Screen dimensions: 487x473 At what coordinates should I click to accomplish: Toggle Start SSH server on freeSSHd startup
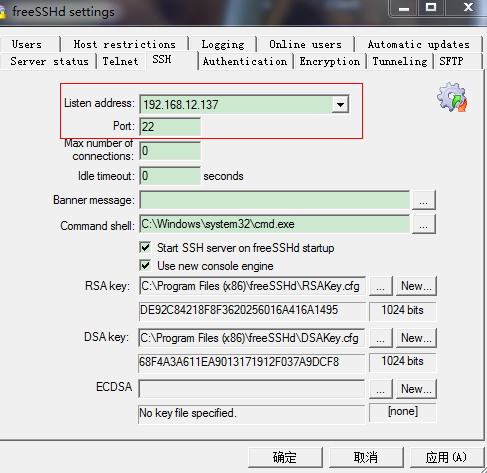(x=145, y=247)
